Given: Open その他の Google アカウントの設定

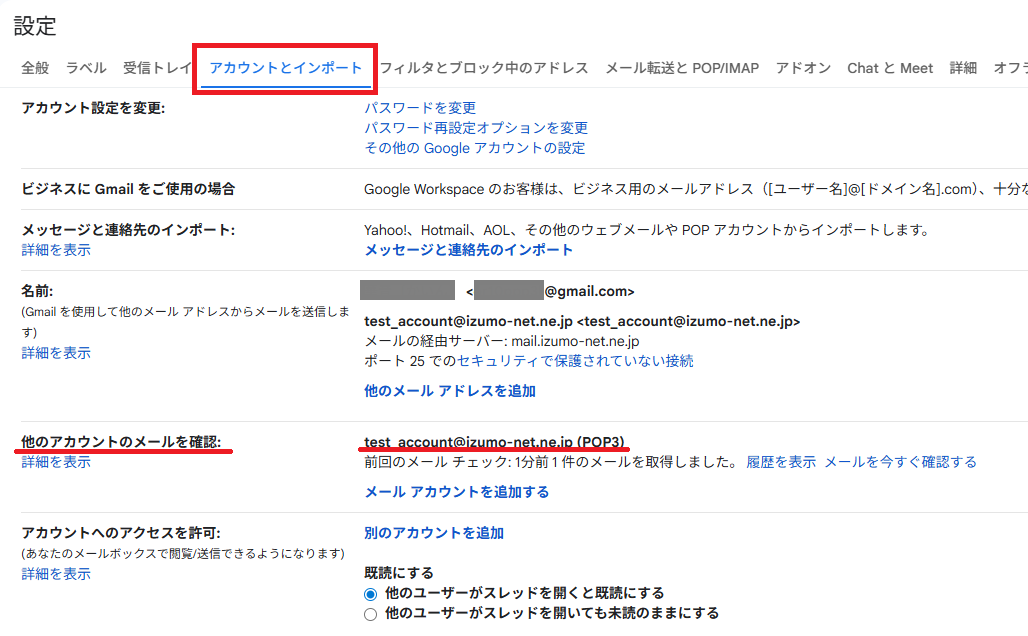Looking at the screenshot, I should coord(475,148).
